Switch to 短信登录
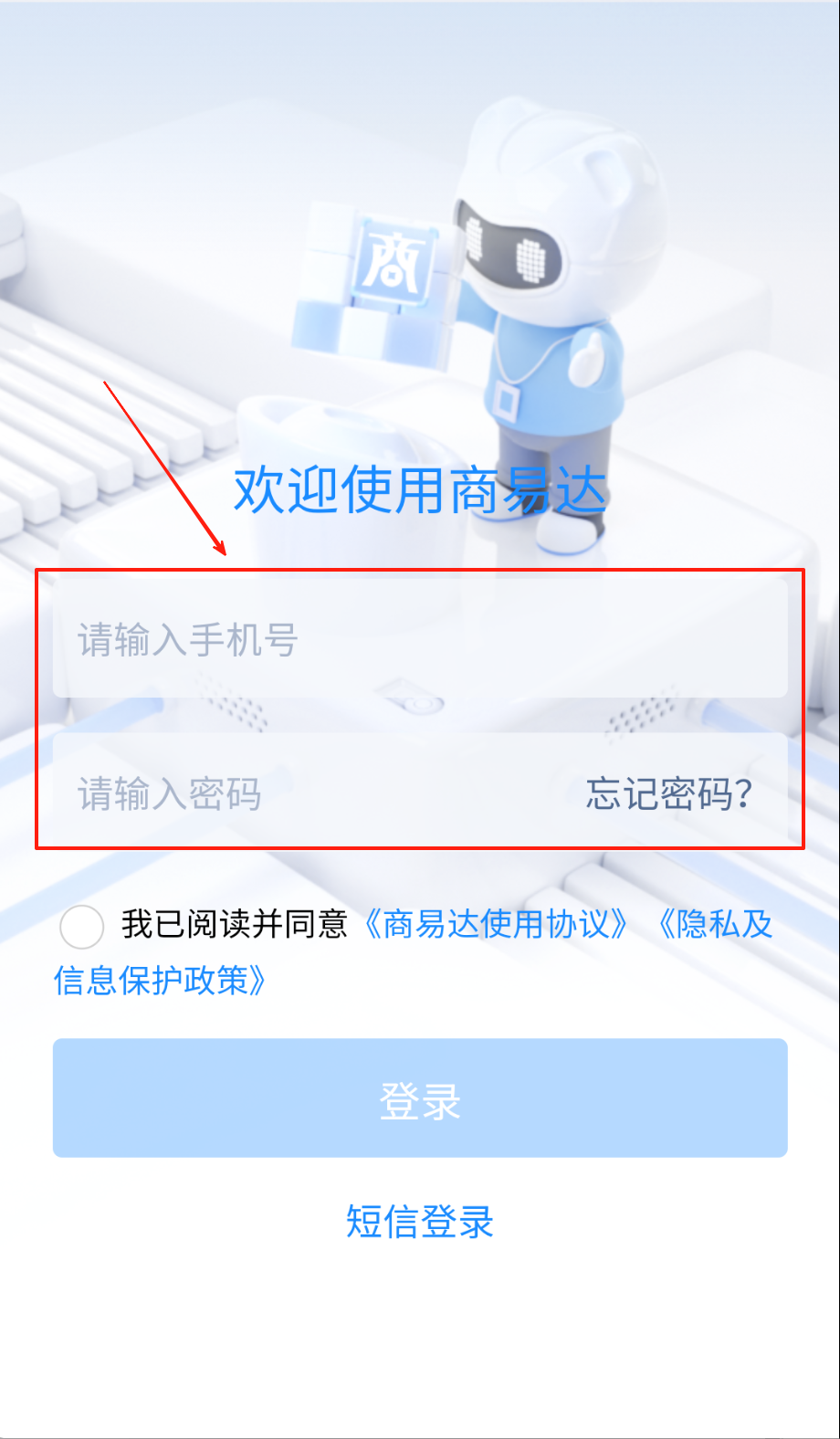840x1439 pixels. (420, 1221)
